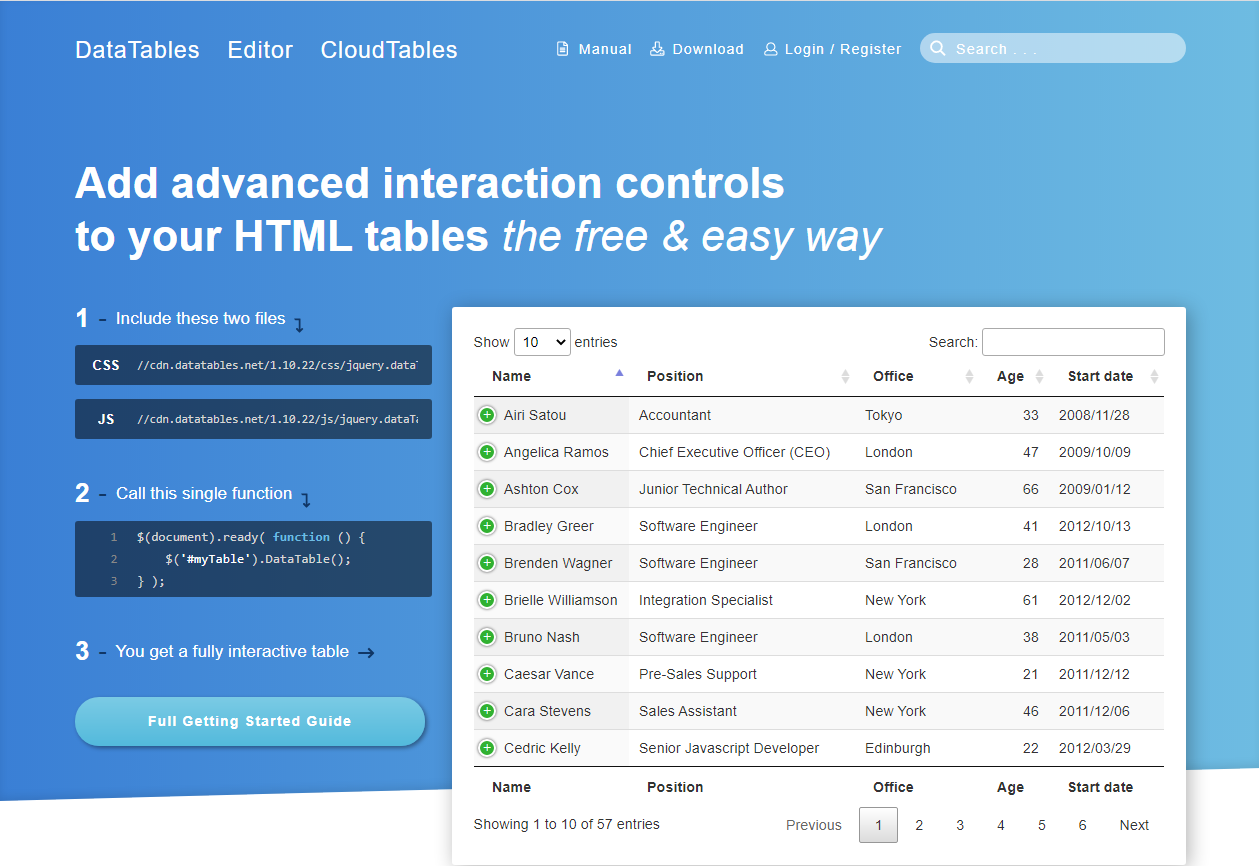Image resolution: width=1259 pixels, height=866 pixels.
Task: Select pagination page 3
Action: tap(960, 825)
